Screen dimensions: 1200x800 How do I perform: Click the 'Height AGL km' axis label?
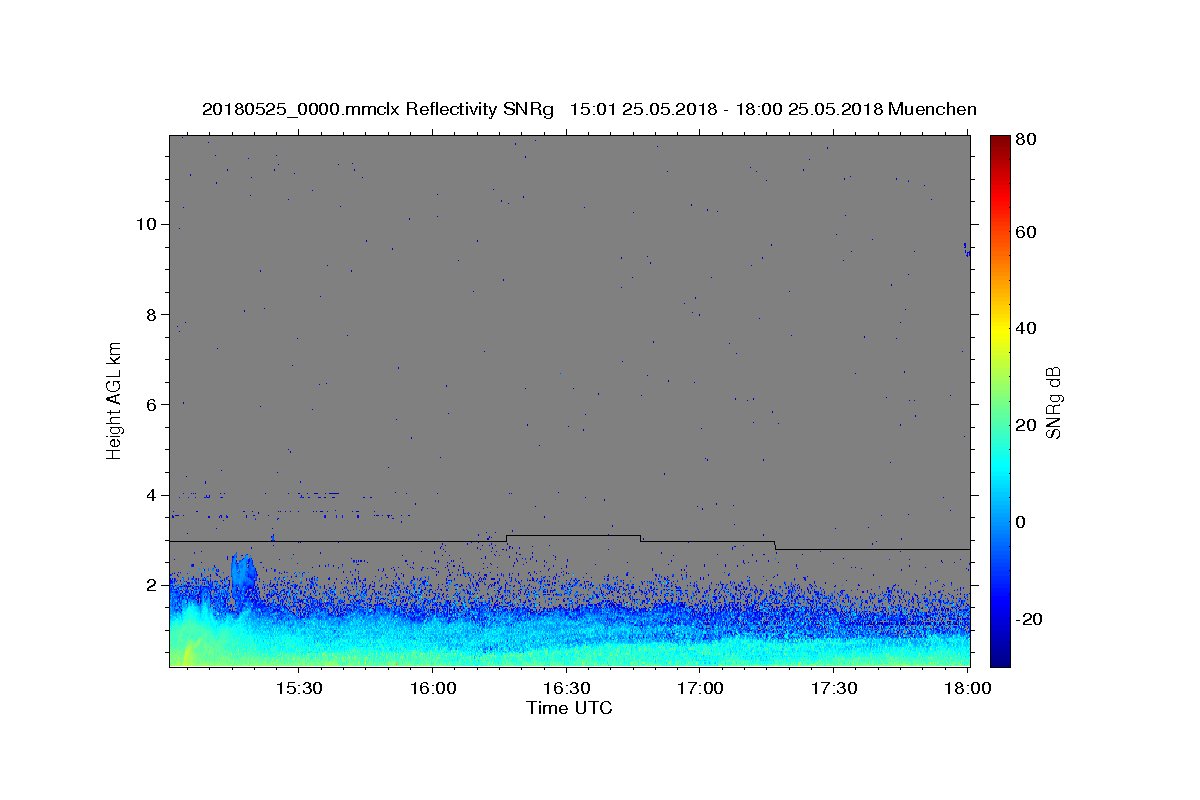114,400
